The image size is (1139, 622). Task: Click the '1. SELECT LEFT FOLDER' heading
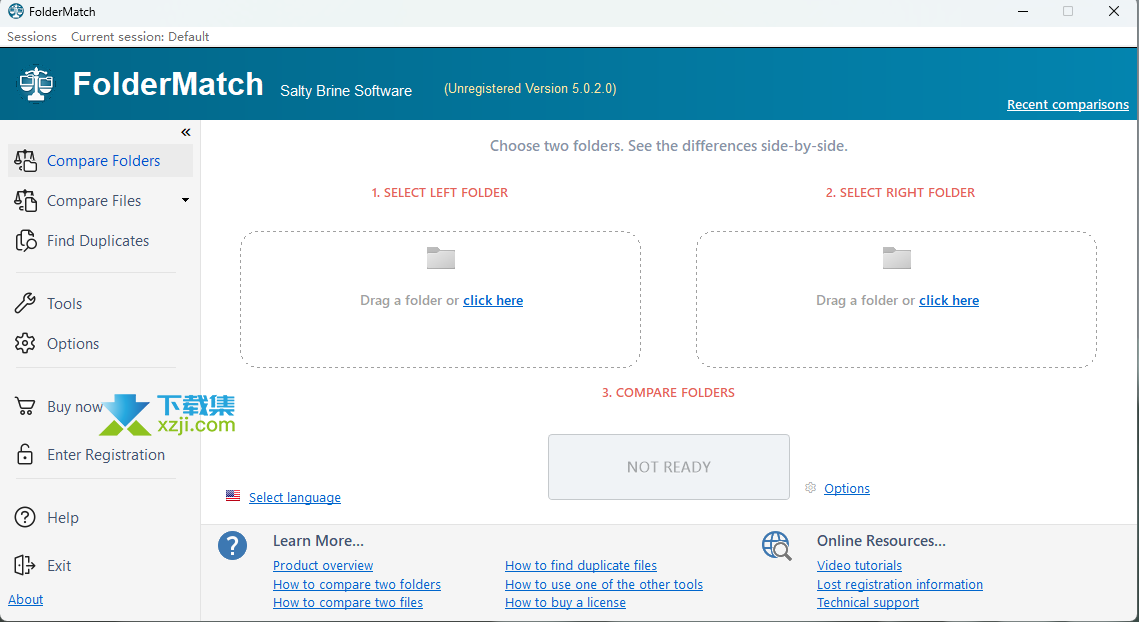440,193
